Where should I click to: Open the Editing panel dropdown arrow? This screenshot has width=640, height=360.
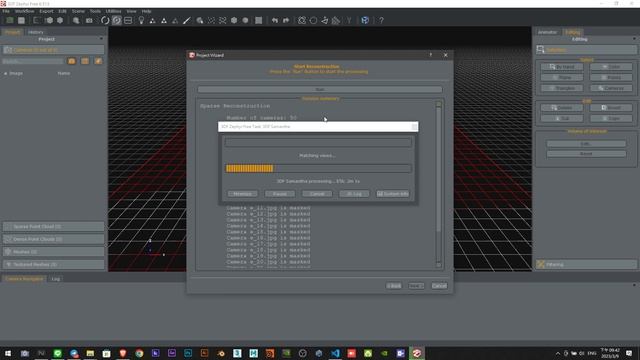[x=634, y=39]
